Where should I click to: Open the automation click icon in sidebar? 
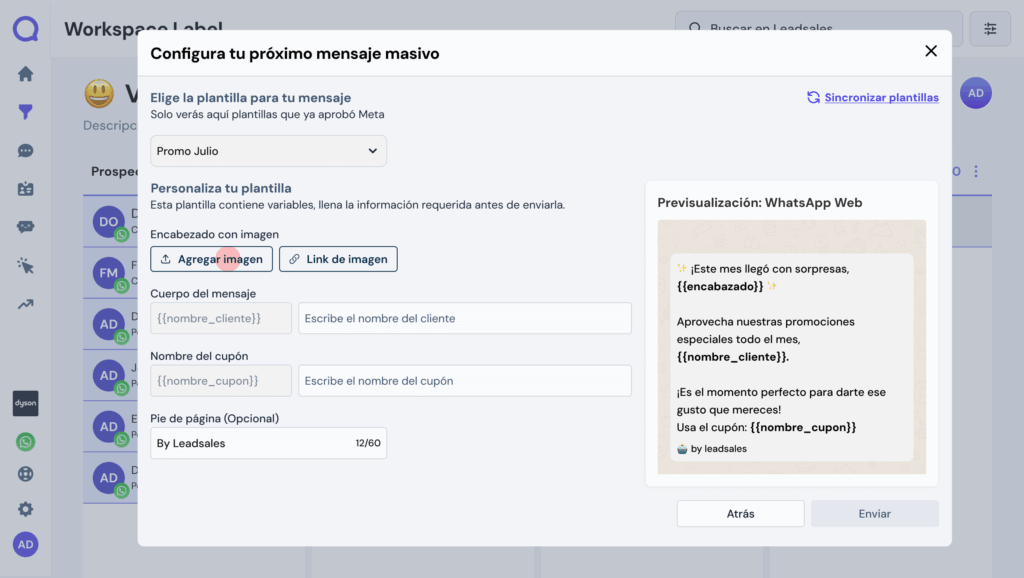coord(26,265)
